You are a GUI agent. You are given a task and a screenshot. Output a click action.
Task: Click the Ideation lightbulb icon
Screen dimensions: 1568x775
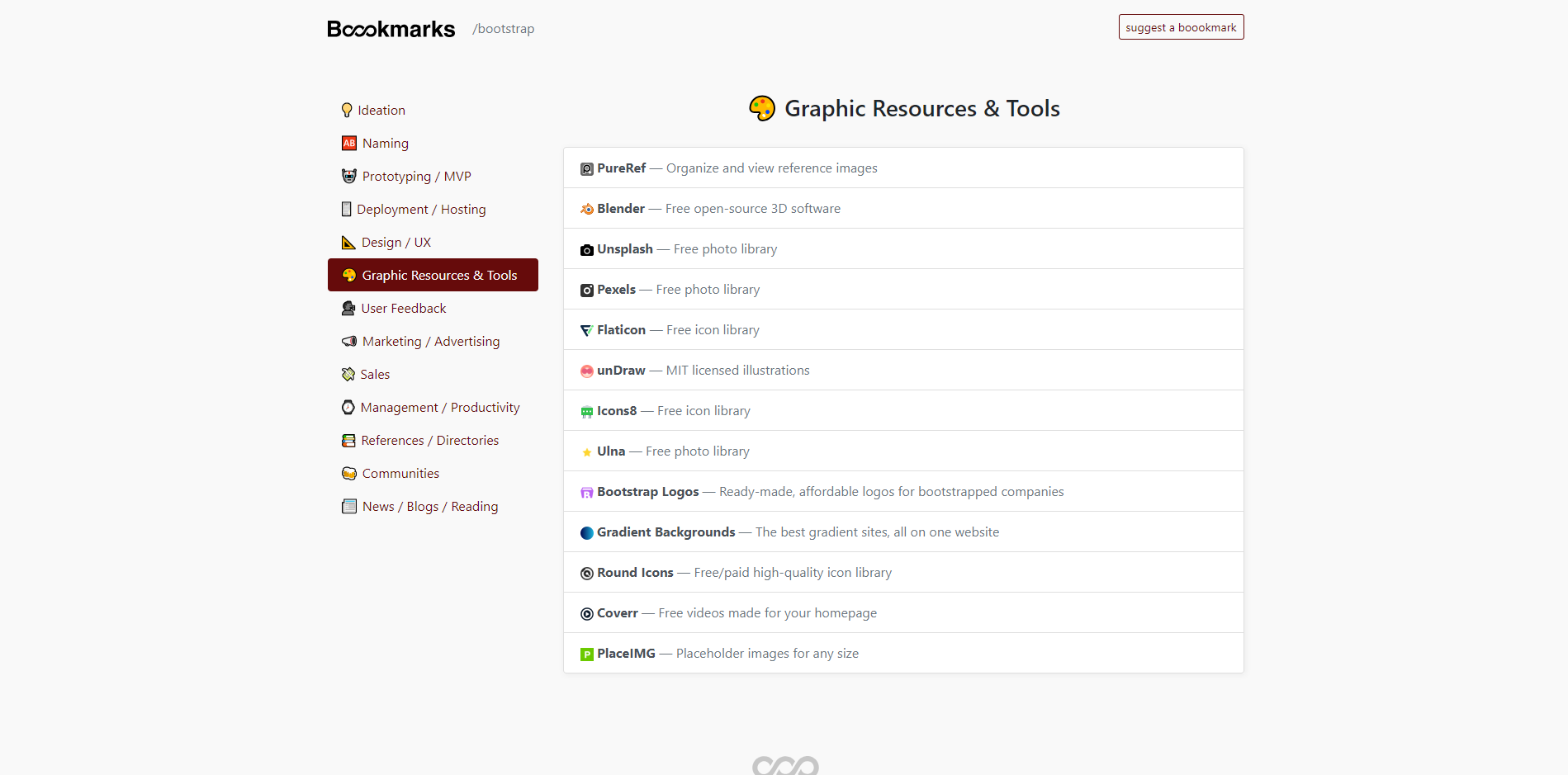tap(347, 110)
